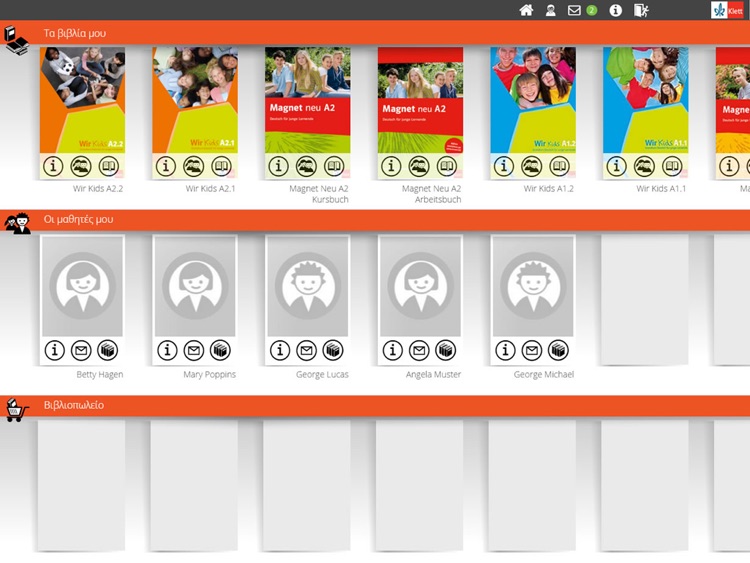
Task: Click the students icon beside 'Οι μαθητές μου'
Action: tap(18, 223)
